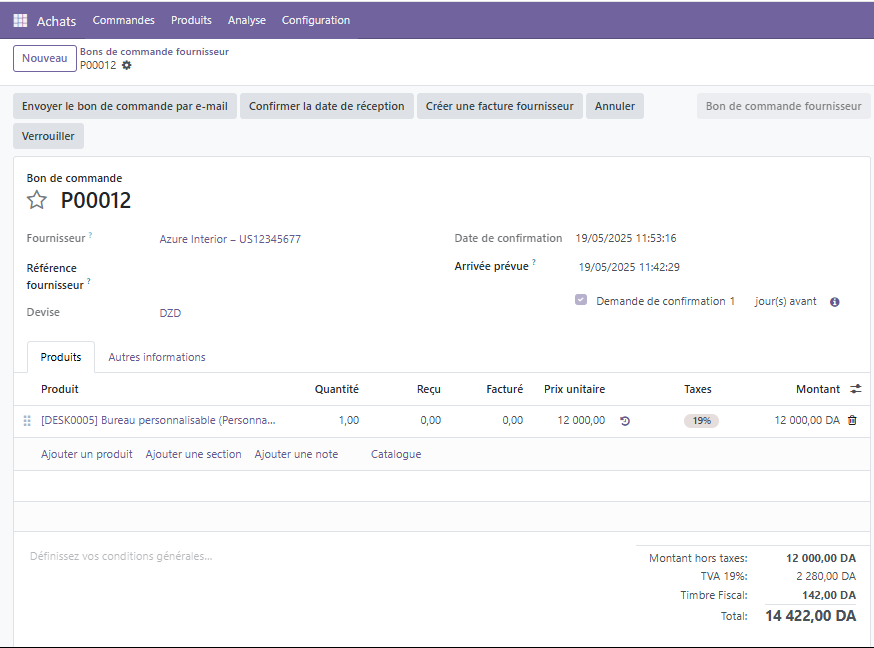Click the Produit column header
This screenshot has width=874, height=648.
pyautogui.click(x=60, y=389)
